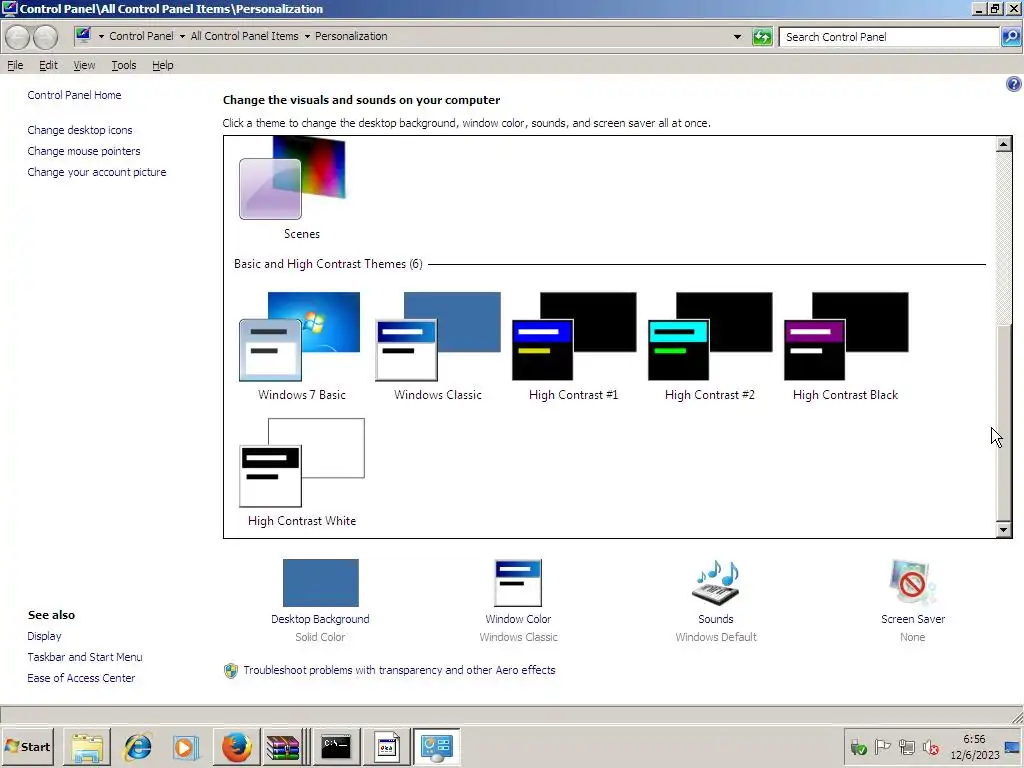Click the green Refresh button
The width and height of the screenshot is (1024, 768).
[x=762, y=37]
